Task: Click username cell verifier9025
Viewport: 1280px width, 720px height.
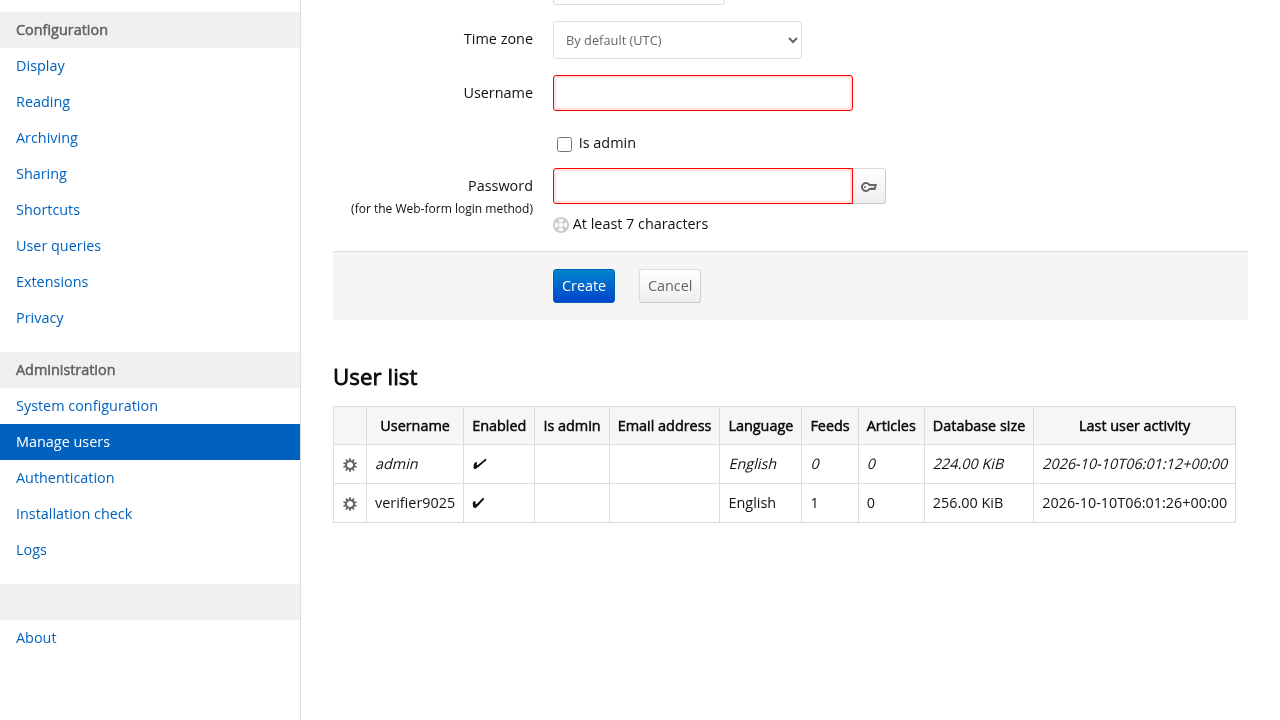Action: (415, 503)
